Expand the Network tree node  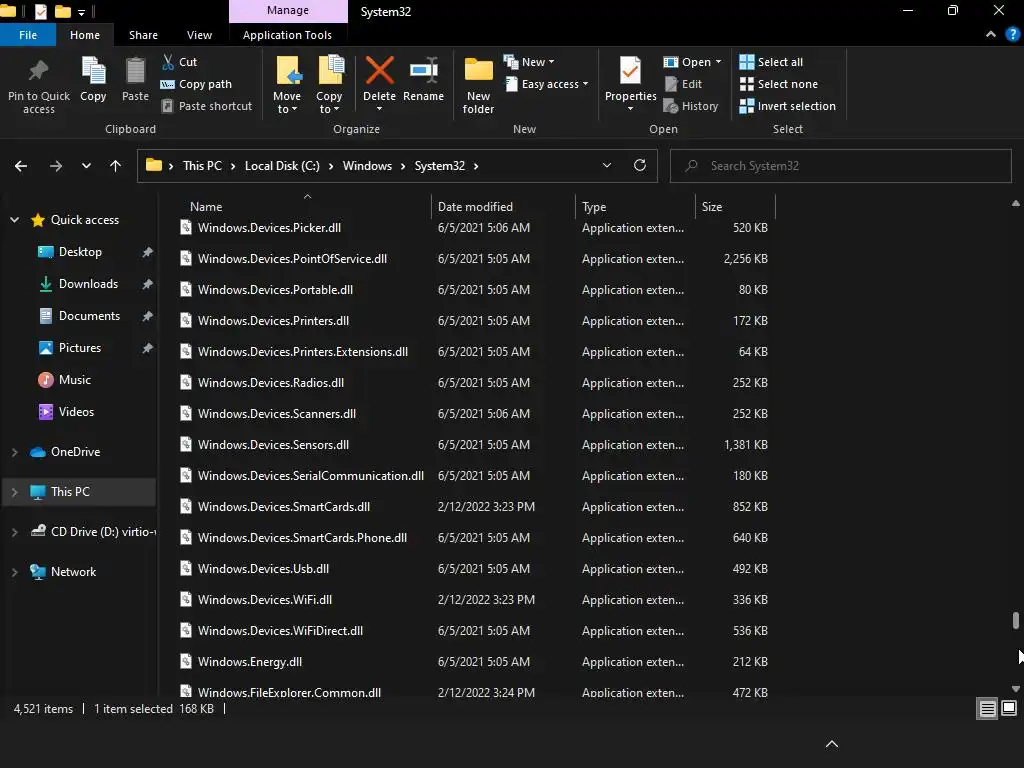14,572
